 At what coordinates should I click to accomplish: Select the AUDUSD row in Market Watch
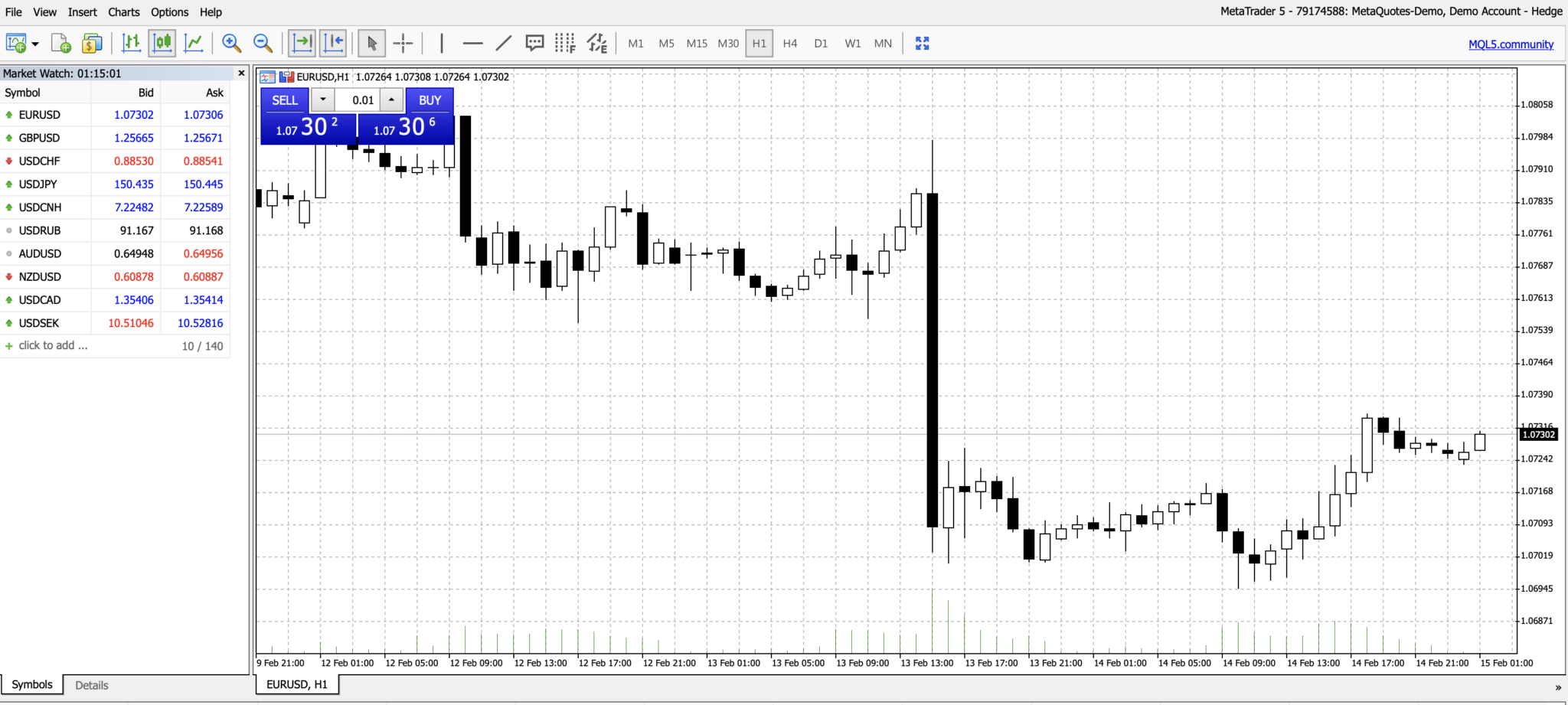115,253
